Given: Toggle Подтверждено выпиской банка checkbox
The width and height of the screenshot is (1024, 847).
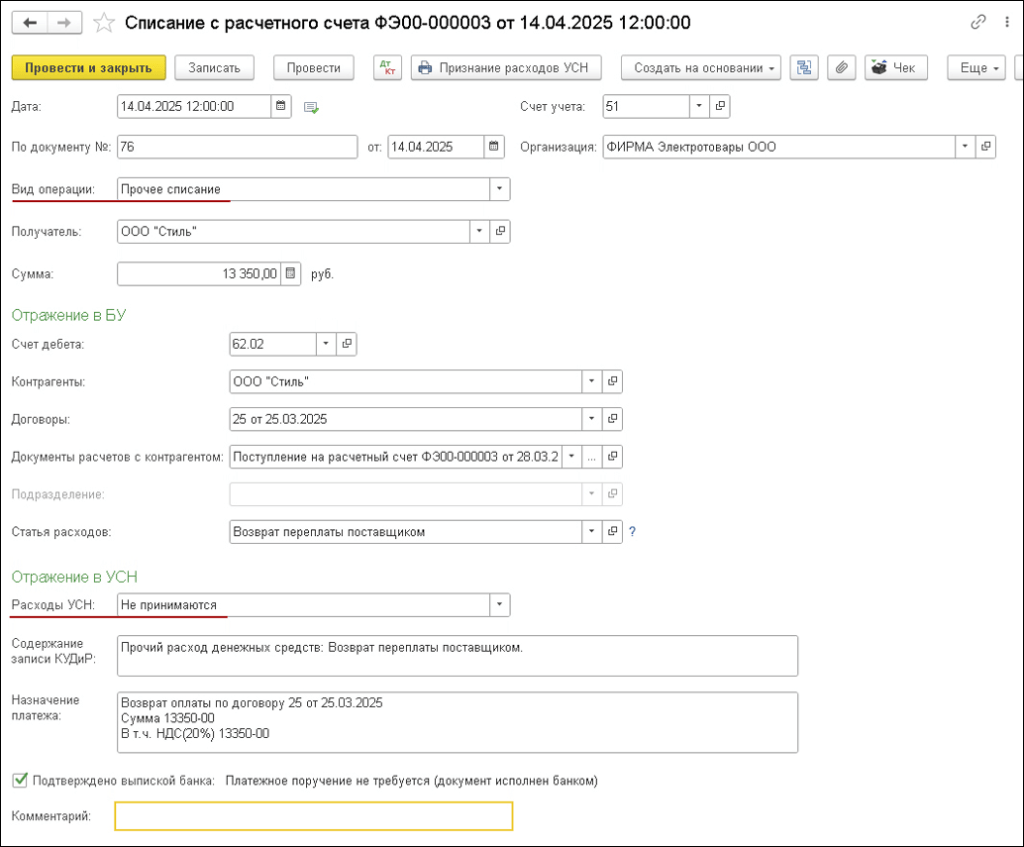Looking at the screenshot, I should coord(20,780).
